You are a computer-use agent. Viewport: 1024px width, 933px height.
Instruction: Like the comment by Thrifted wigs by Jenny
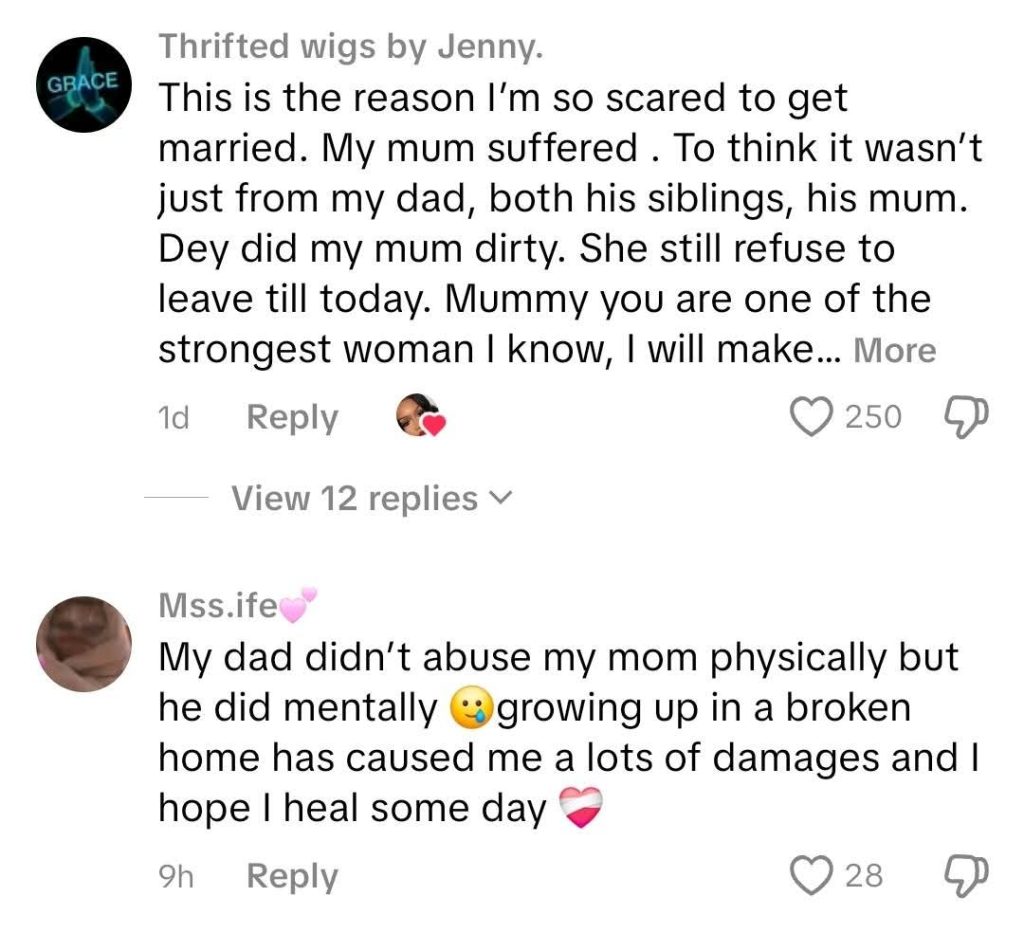814,416
